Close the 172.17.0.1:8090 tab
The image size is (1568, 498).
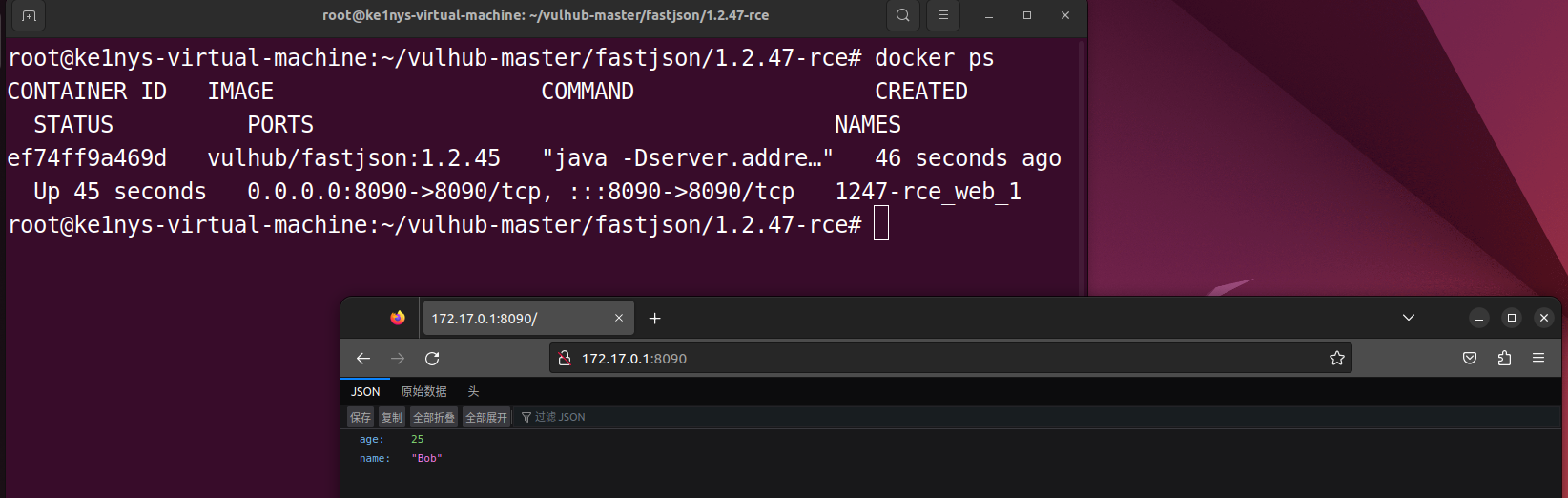(619, 319)
